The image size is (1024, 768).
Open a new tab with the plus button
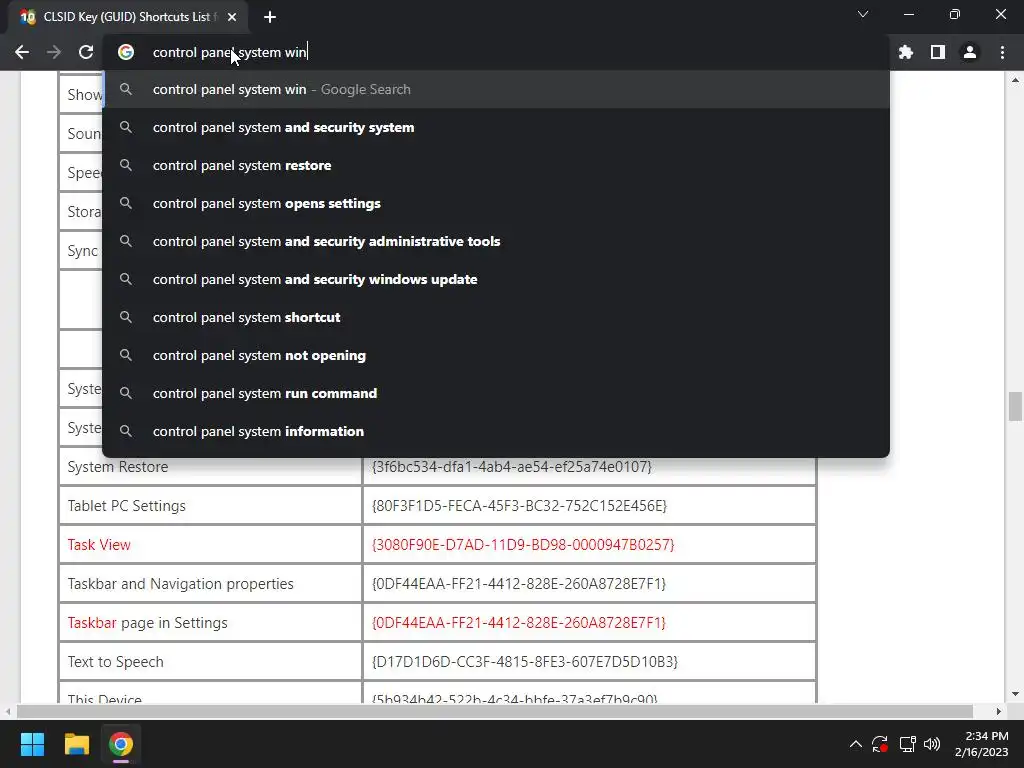tap(270, 17)
